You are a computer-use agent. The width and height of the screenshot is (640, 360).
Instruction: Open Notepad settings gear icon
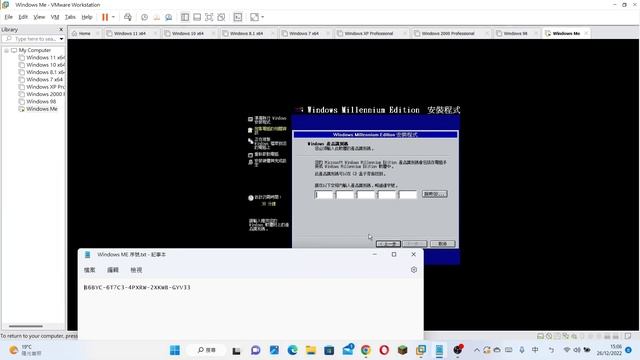tap(414, 270)
